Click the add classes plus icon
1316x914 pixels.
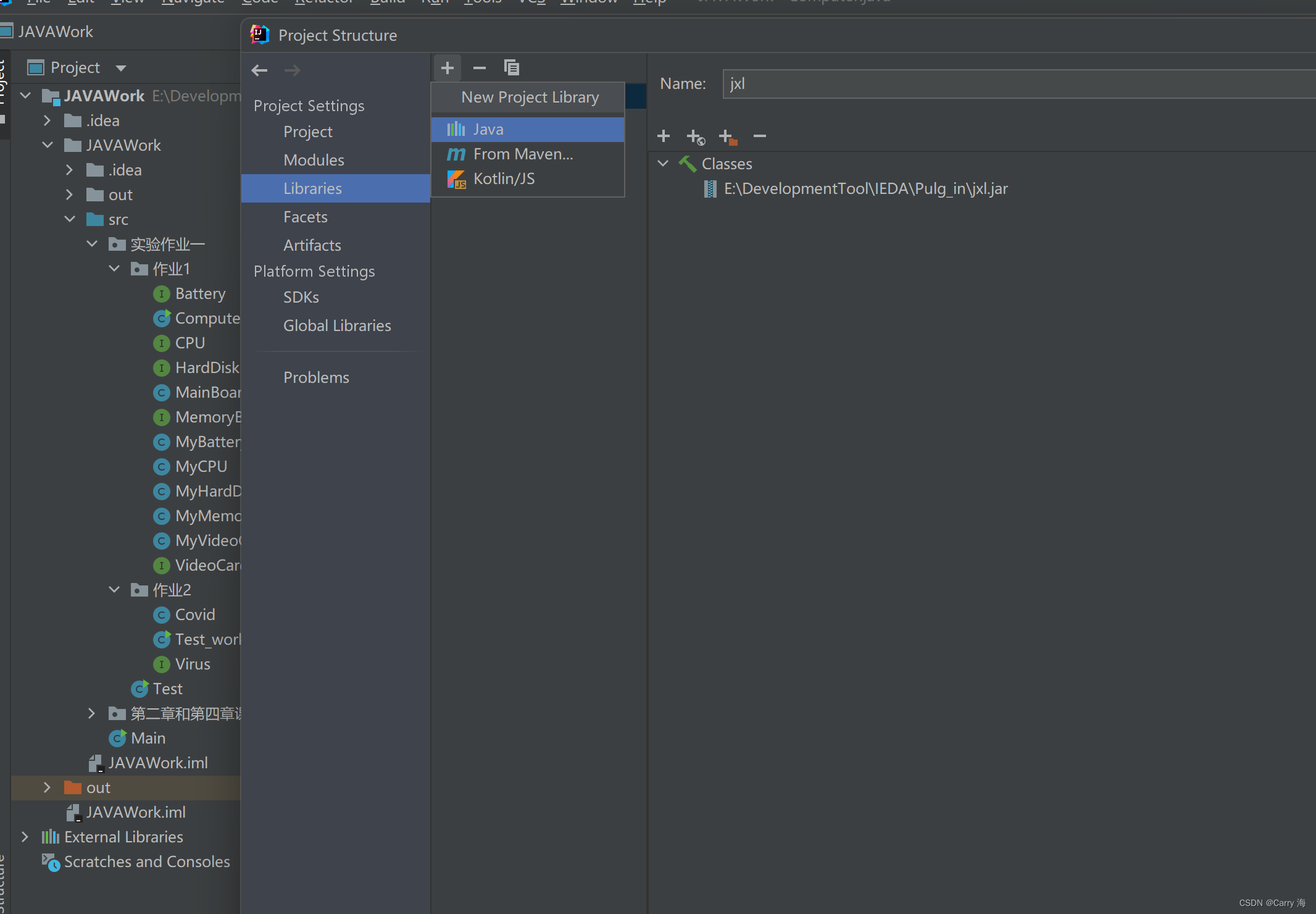click(664, 136)
